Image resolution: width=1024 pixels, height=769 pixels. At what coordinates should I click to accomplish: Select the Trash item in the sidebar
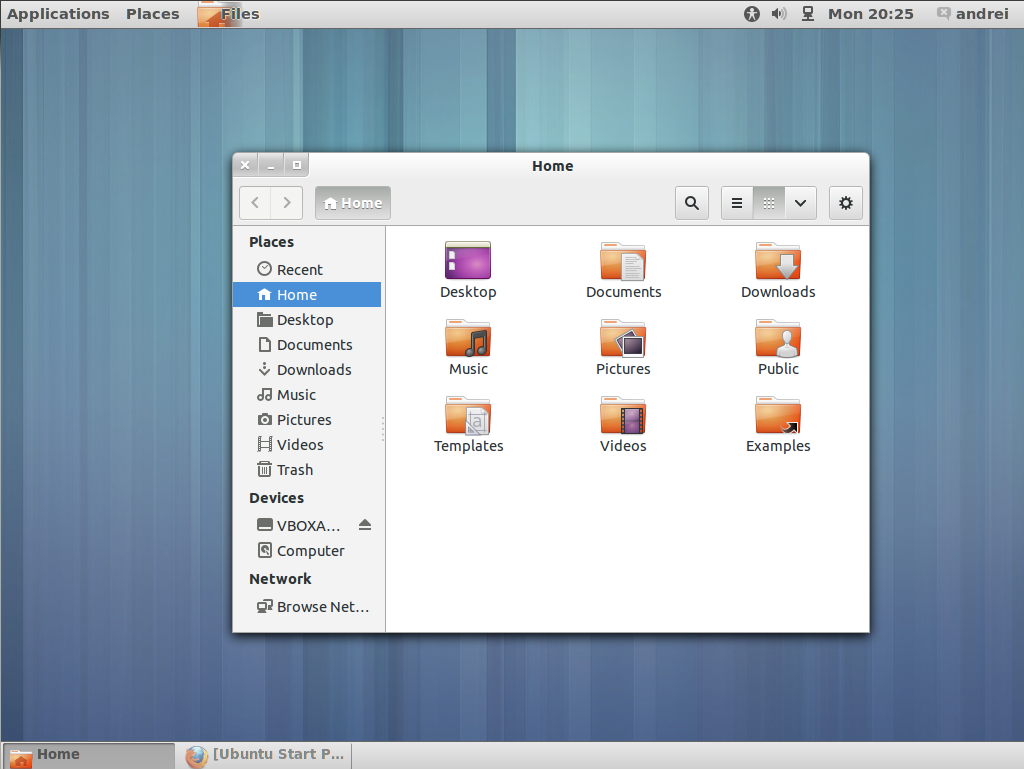293,469
